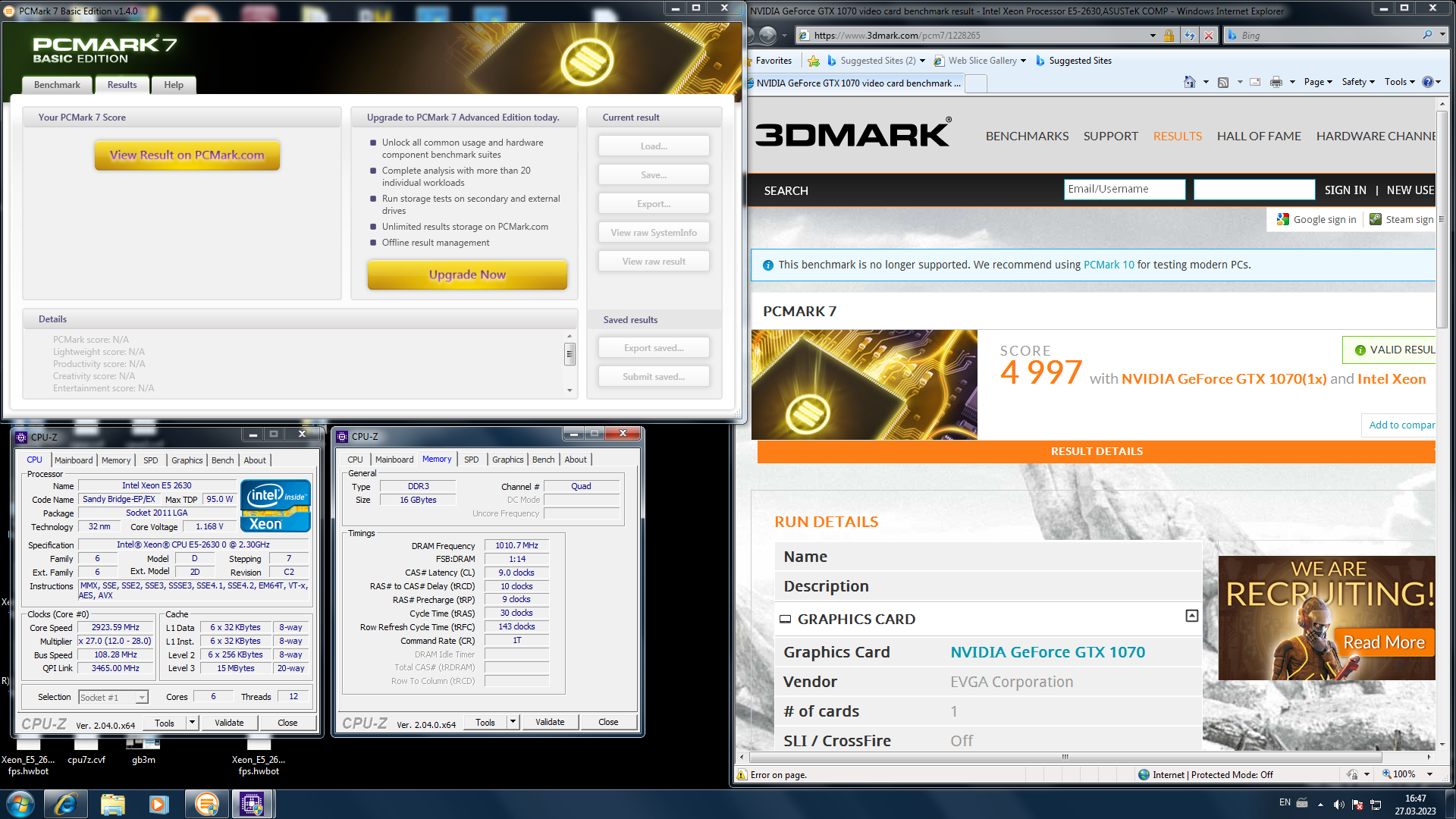Open the Socket #1 selection dropdown
Viewport: 1456px width, 819px height.
tap(141, 697)
